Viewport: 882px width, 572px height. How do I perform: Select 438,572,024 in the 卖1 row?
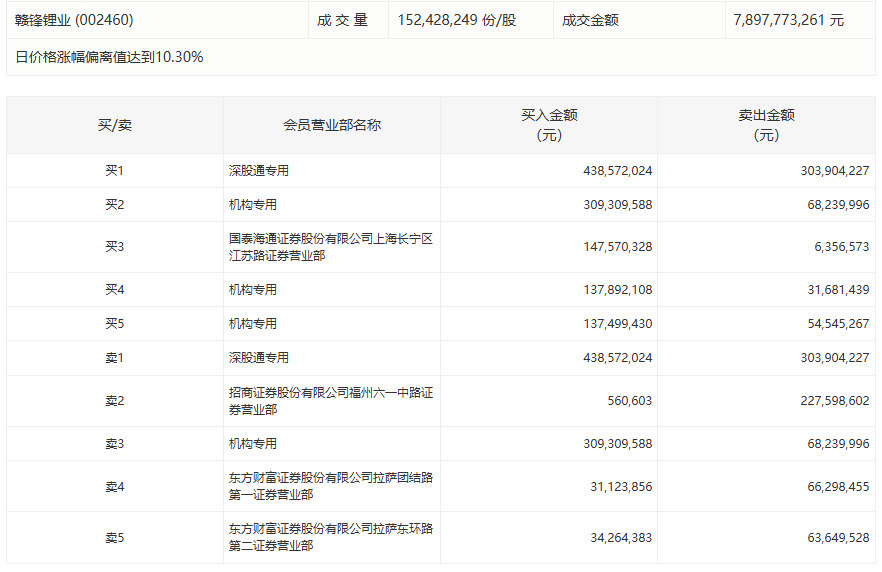click(618, 358)
